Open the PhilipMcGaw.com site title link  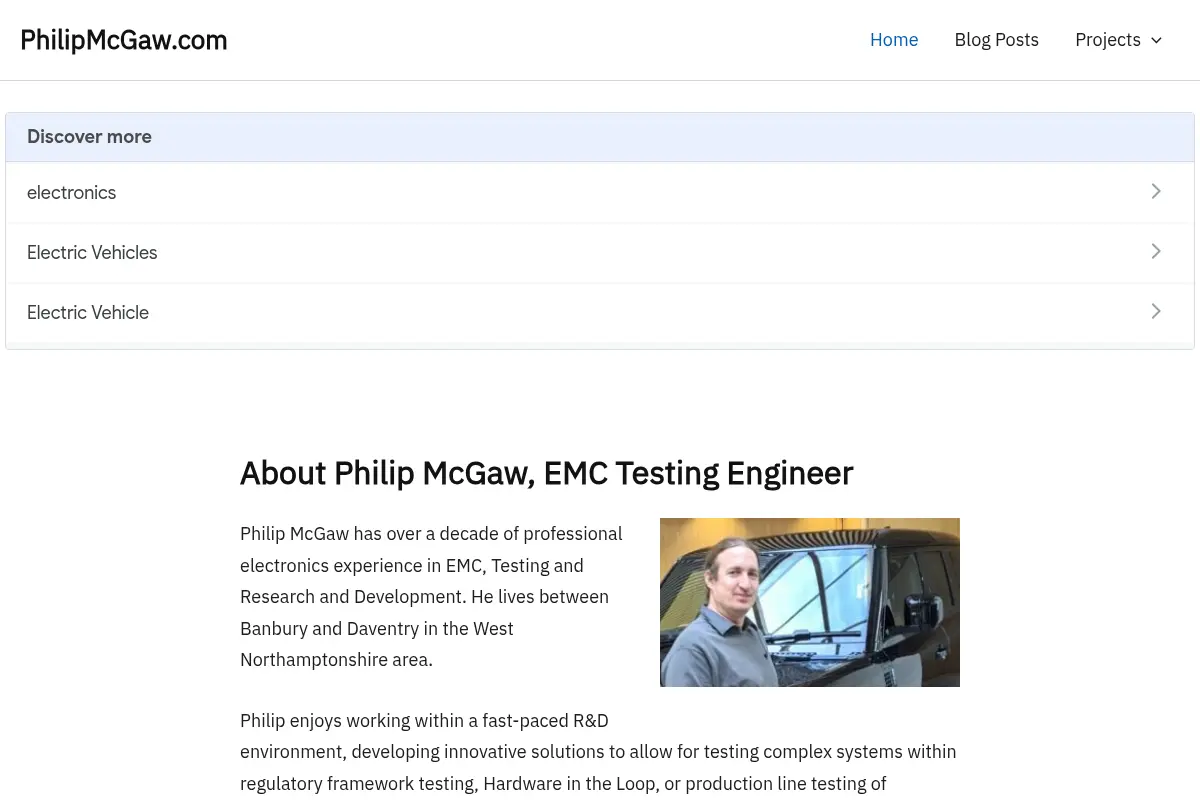pyautogui.click(x=124, y=40)
